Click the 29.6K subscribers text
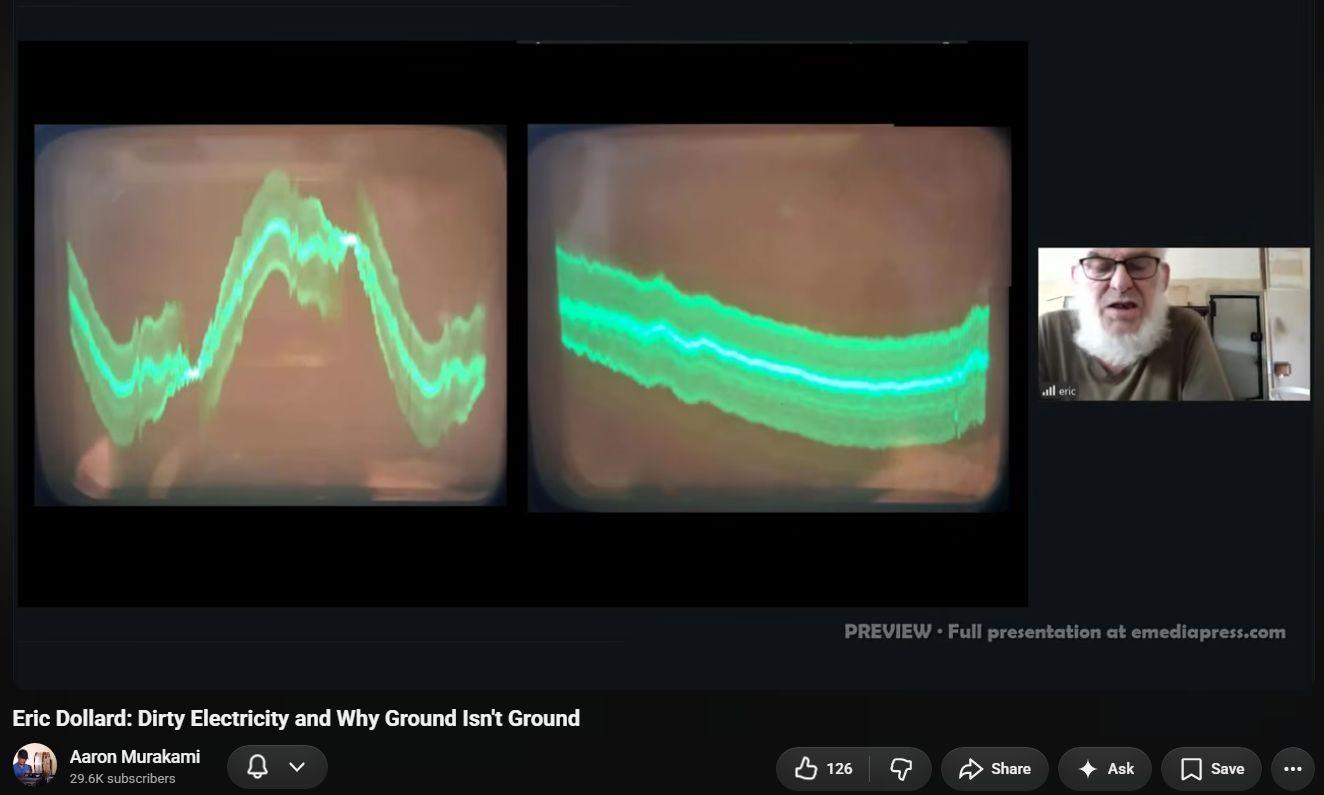The height and width of the screenshot is (795, 1324). 123,778
